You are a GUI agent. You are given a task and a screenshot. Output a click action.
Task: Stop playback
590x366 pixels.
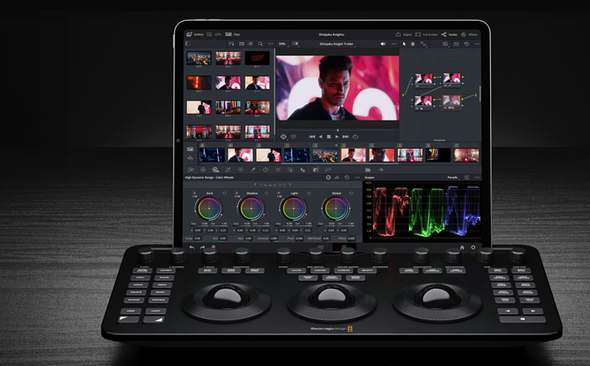point(329,137)
